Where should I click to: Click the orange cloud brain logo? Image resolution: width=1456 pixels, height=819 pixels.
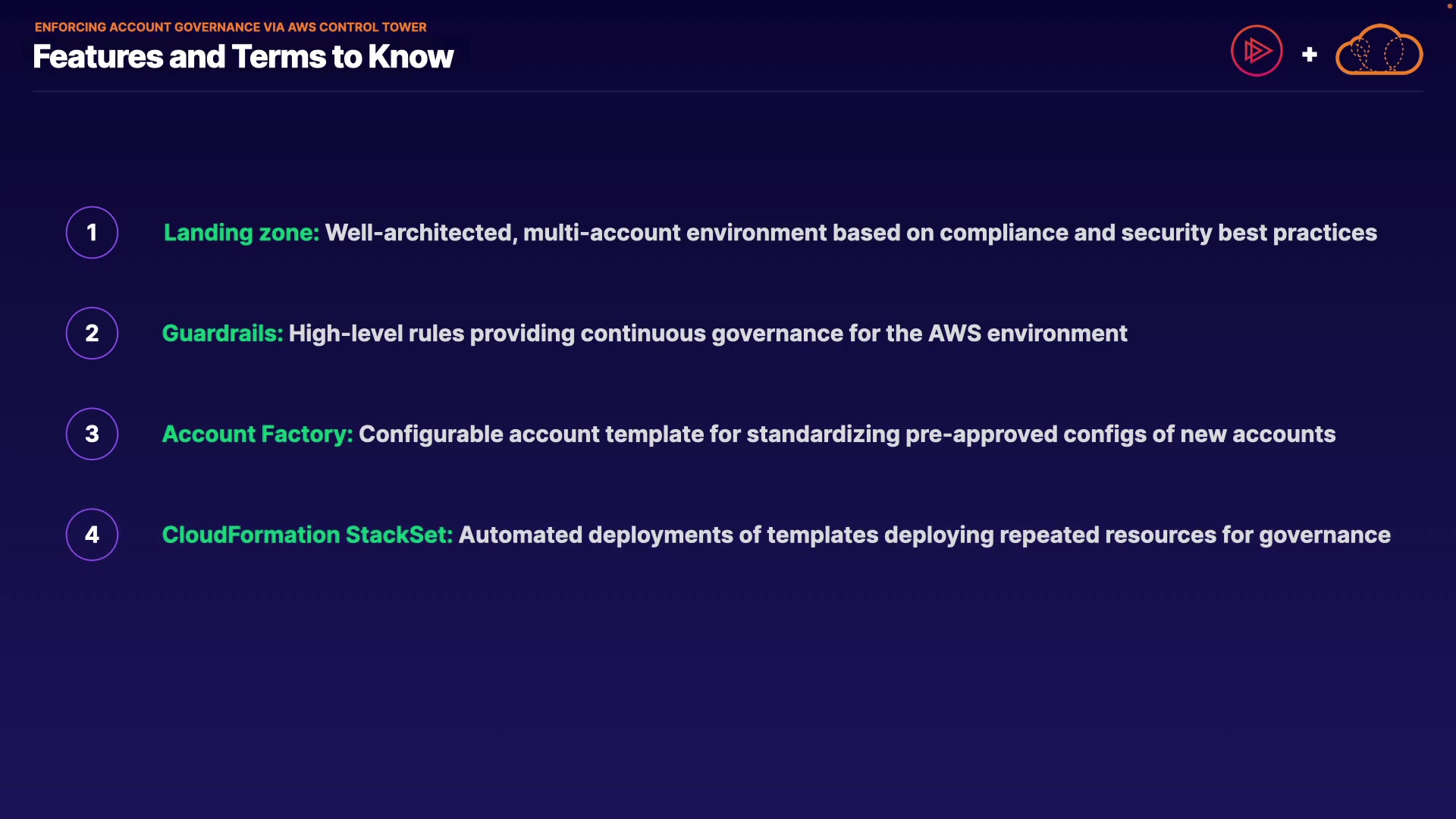coord(1379,51)
